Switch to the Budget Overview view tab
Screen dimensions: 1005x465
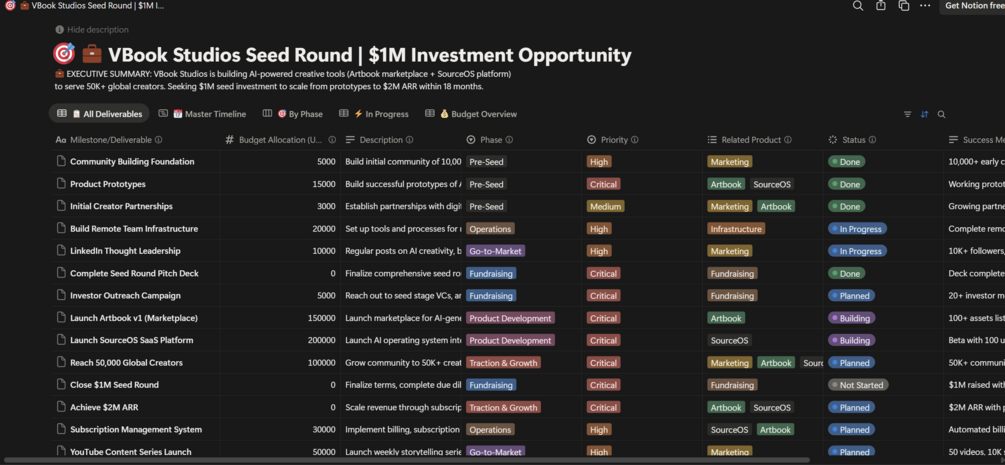tap(477, 114)
